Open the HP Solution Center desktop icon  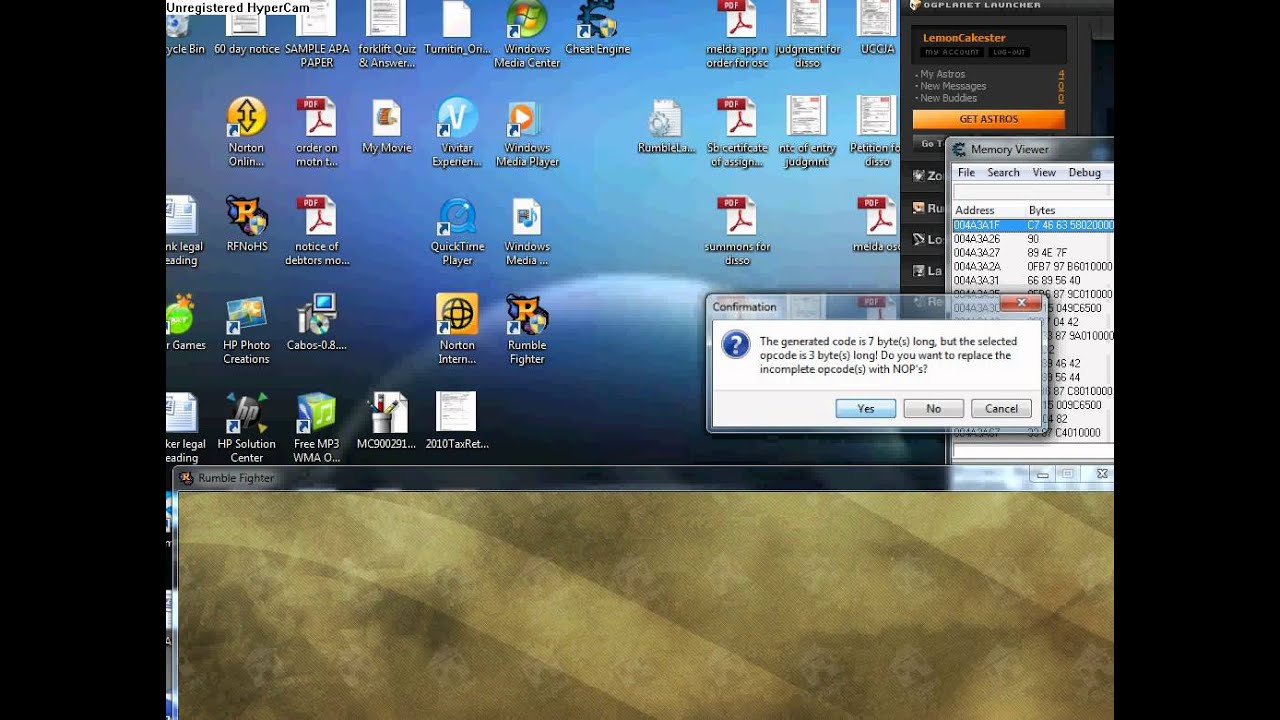pyautogui.click(x=247, y=428)
